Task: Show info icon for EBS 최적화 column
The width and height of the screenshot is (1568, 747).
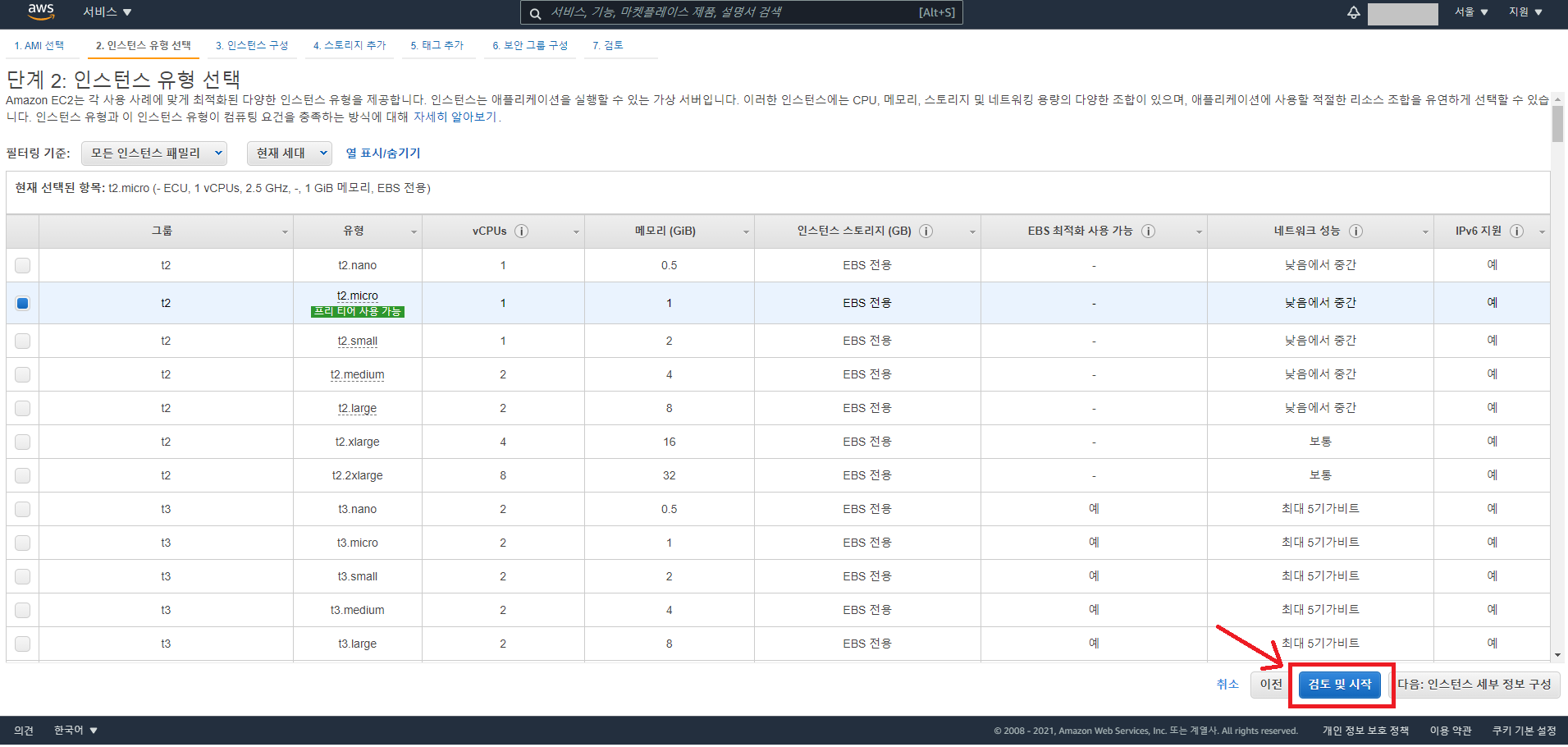Action: click(1148, 231)
